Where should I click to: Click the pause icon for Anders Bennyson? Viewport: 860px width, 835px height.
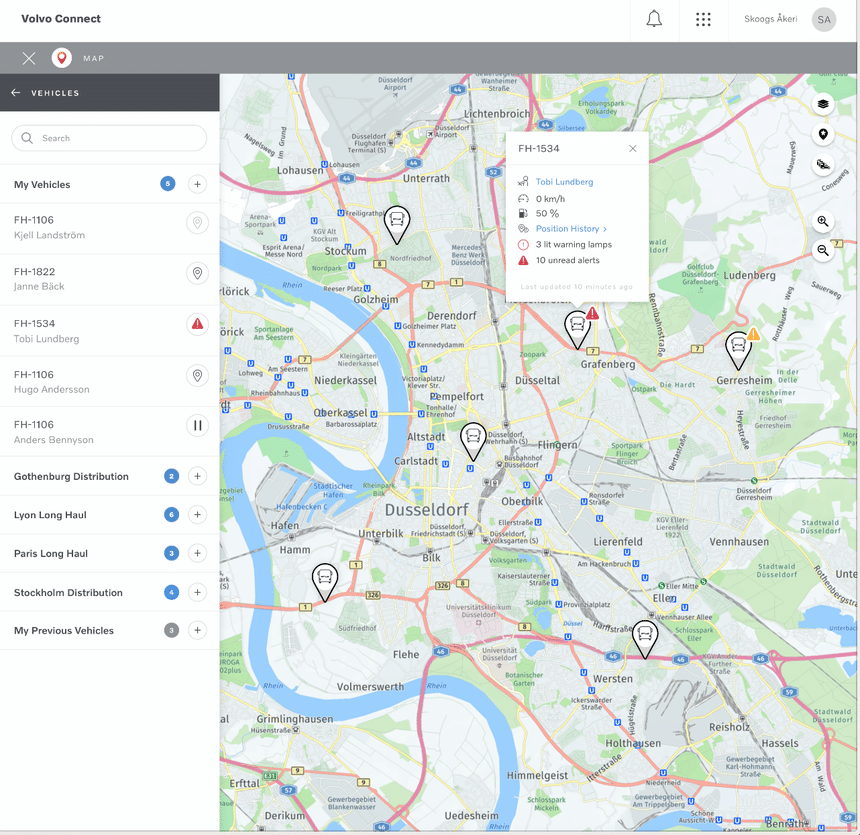(197, 426)
